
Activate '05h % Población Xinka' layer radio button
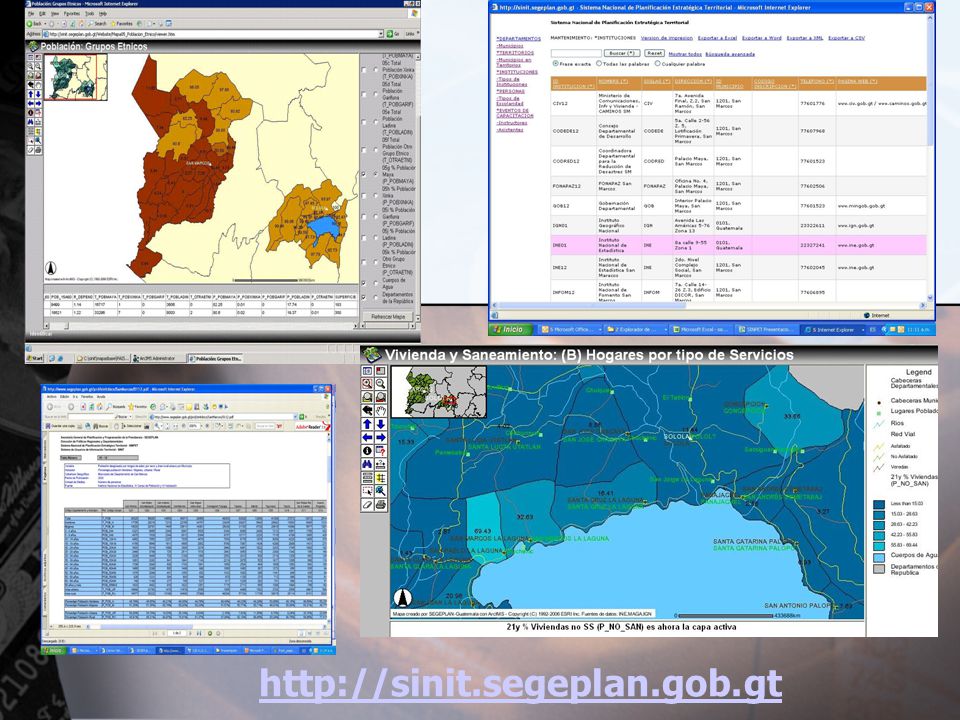pyautogui.click(x=376, y=196)
